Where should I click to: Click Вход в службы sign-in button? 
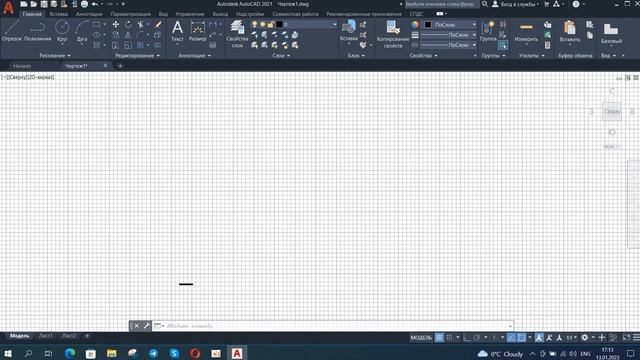(x=515, y=4)
